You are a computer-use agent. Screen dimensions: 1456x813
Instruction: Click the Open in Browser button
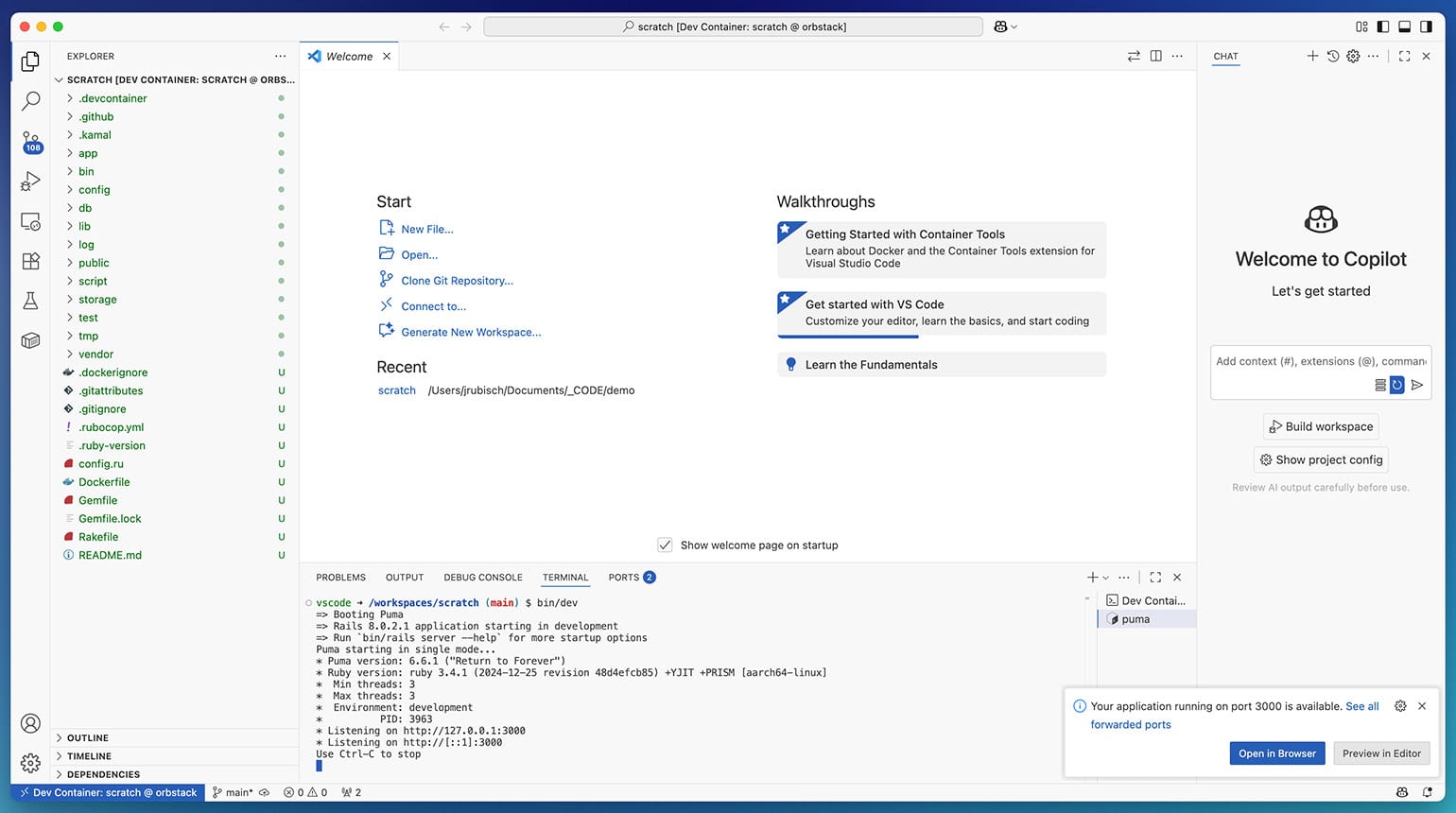[1276, 753]
